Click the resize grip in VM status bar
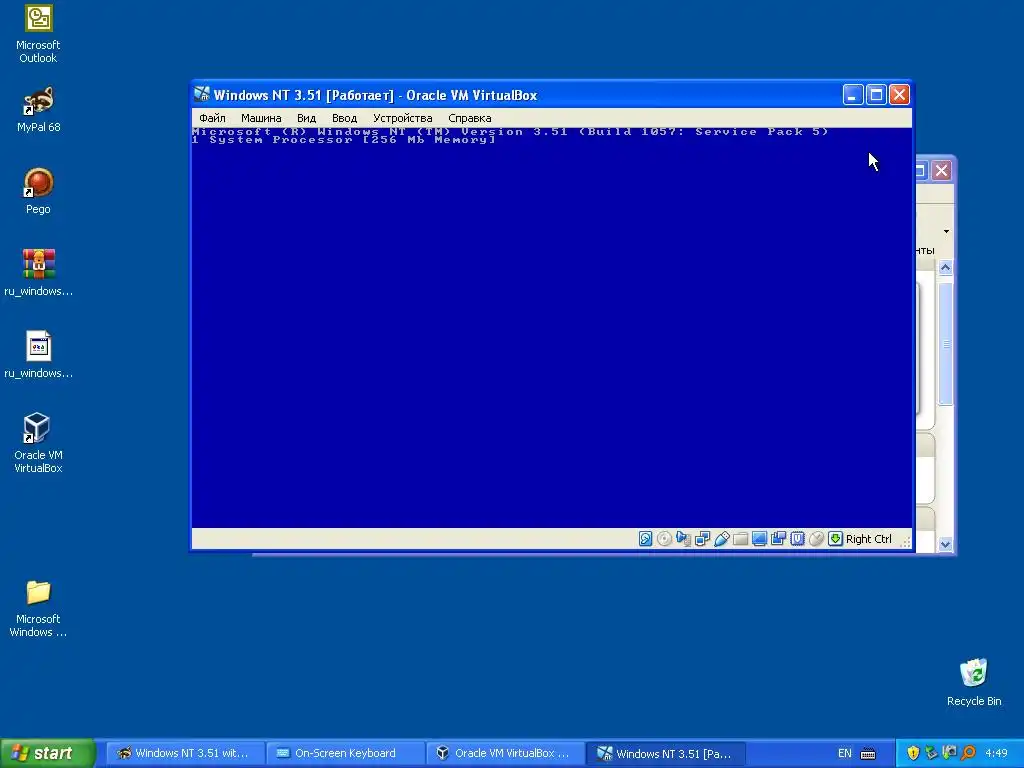 point(905,541)
